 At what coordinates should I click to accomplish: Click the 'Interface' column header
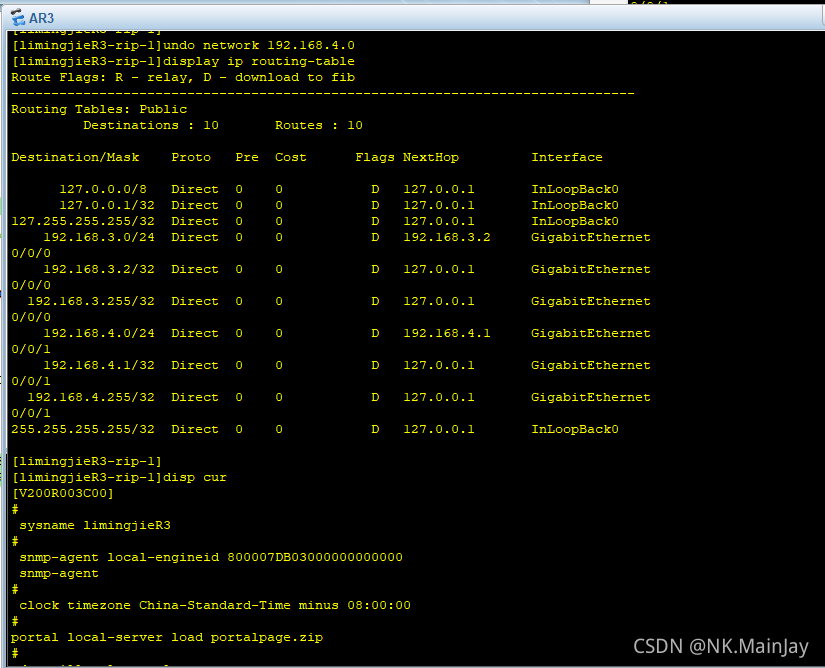567,157
